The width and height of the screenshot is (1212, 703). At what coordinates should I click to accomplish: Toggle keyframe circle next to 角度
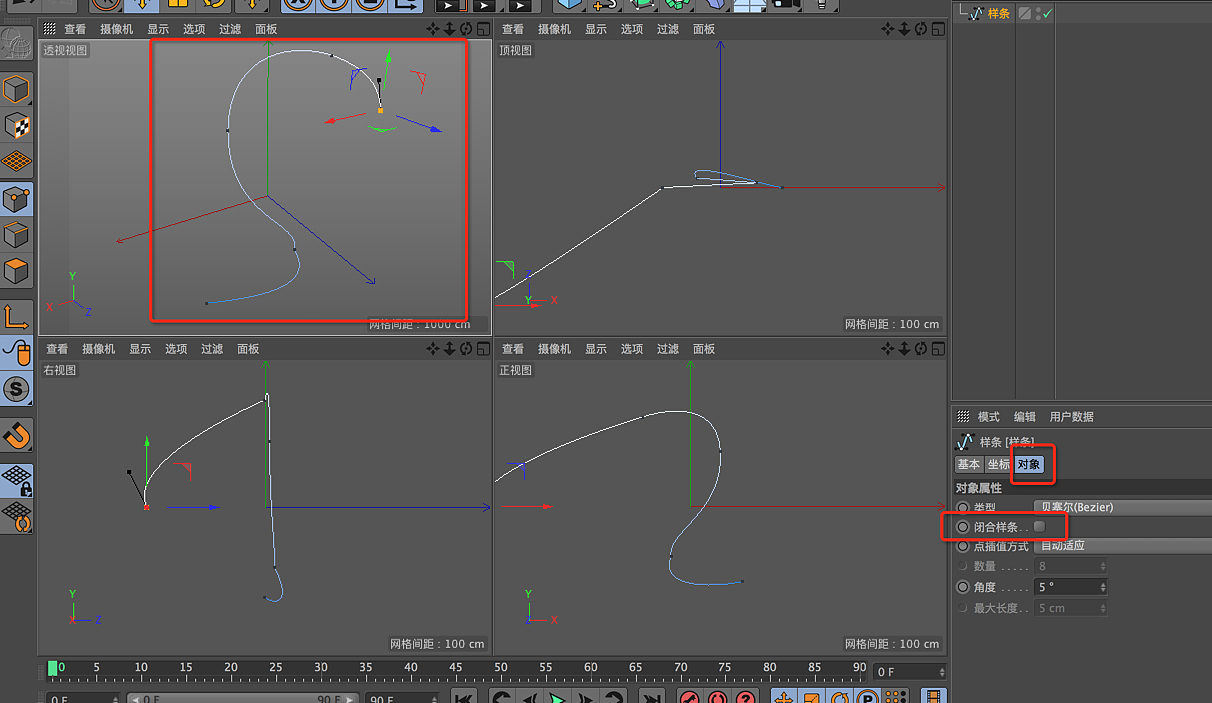pos(963,587)
